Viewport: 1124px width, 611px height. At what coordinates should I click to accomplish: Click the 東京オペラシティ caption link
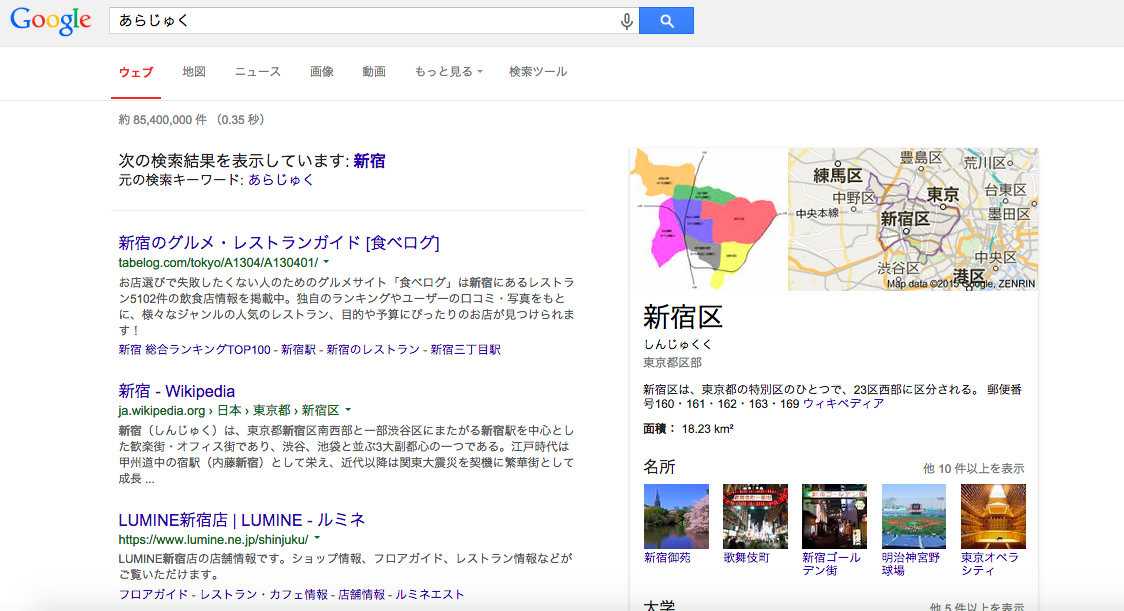[990, 564]
